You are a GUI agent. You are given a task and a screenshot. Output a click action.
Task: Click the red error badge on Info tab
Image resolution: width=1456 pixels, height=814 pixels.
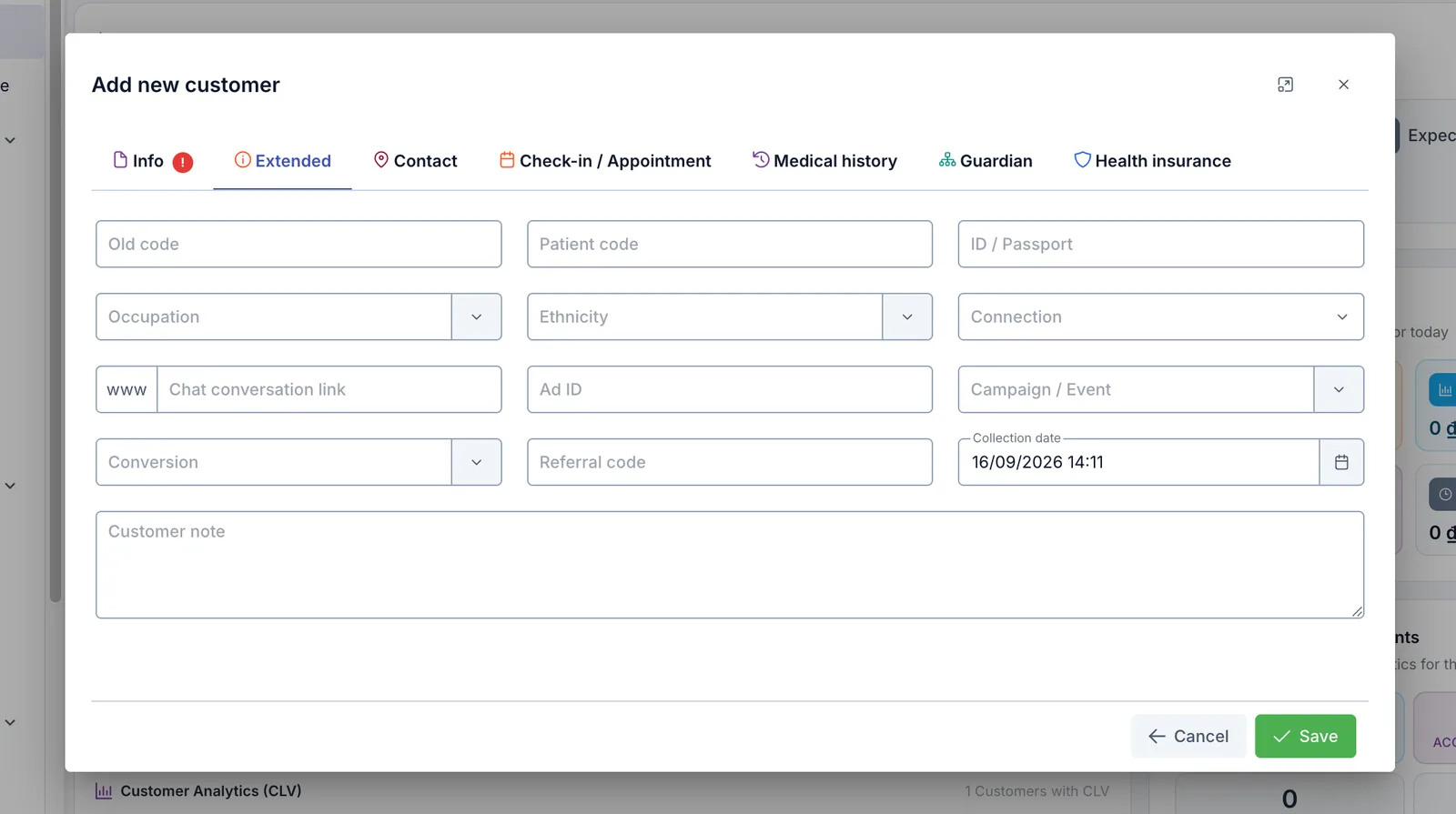click(183, 162)
